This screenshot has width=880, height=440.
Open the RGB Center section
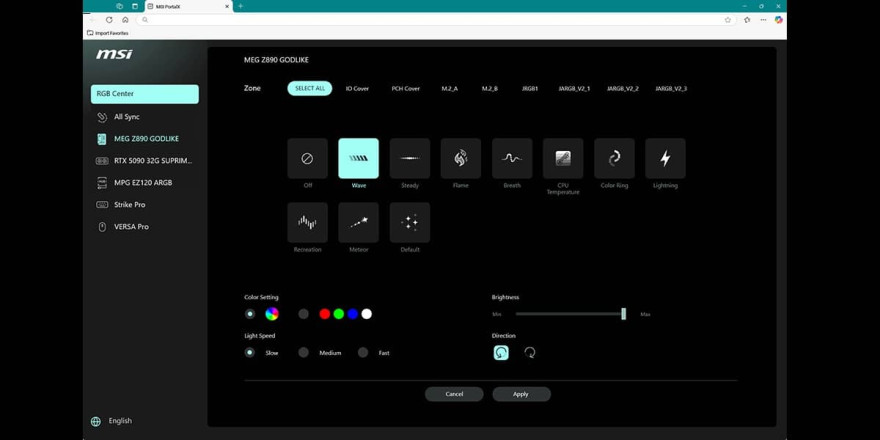pyautogui.click(x=145, y=94)
